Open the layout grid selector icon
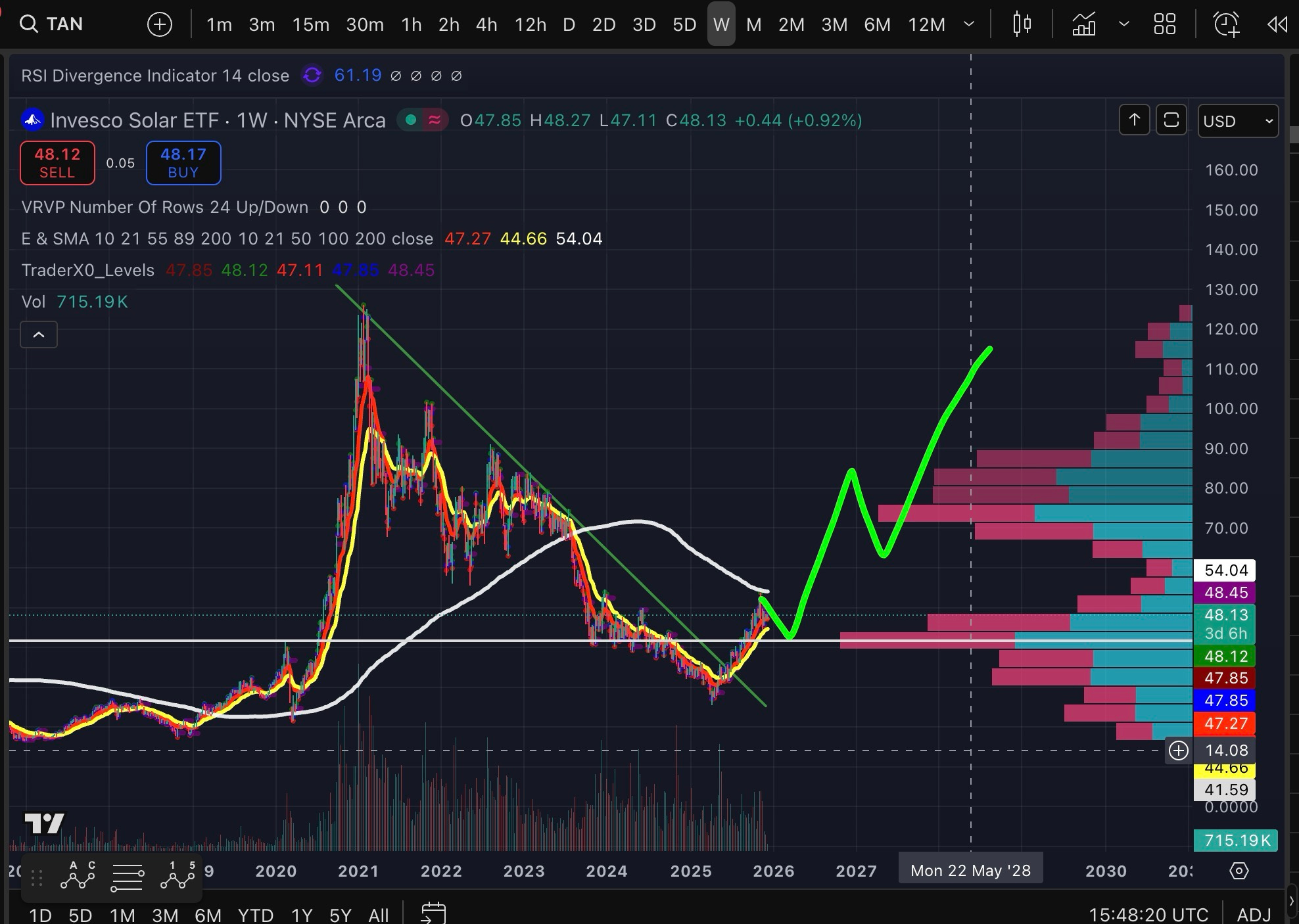The height and width of the screenshot is (924, 1299). point(1164,24)
